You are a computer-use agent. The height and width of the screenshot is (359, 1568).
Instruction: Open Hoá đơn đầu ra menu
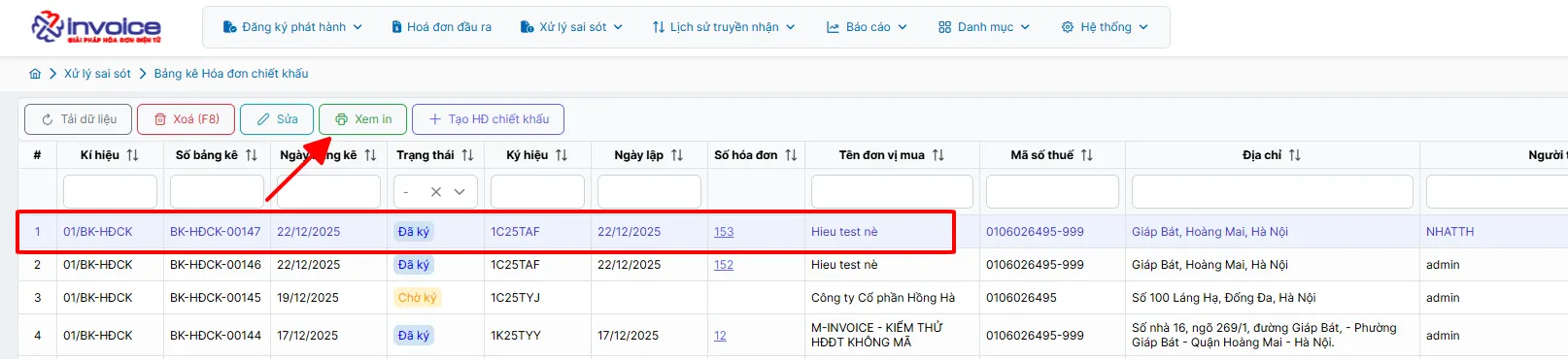pyautogui.click(x=442, y=27)
